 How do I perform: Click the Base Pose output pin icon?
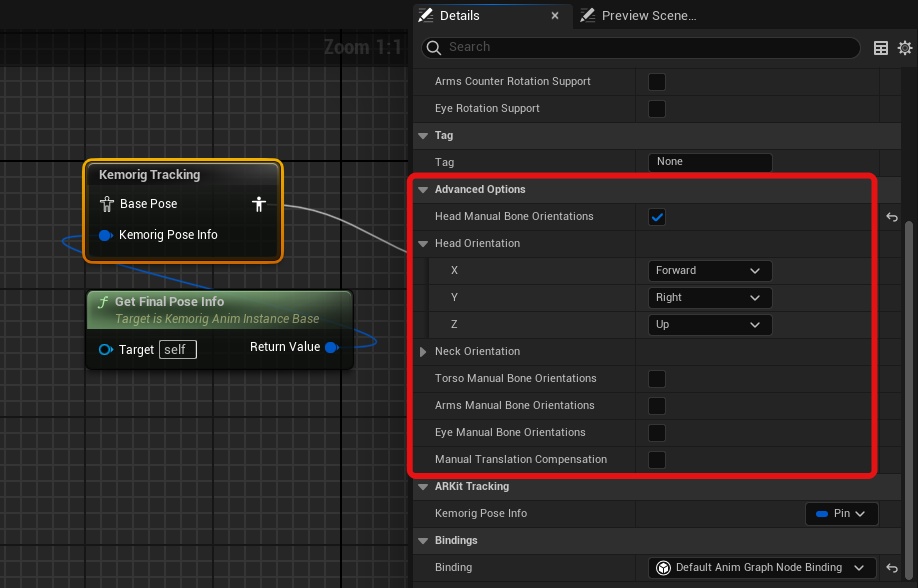coord(259,204)
